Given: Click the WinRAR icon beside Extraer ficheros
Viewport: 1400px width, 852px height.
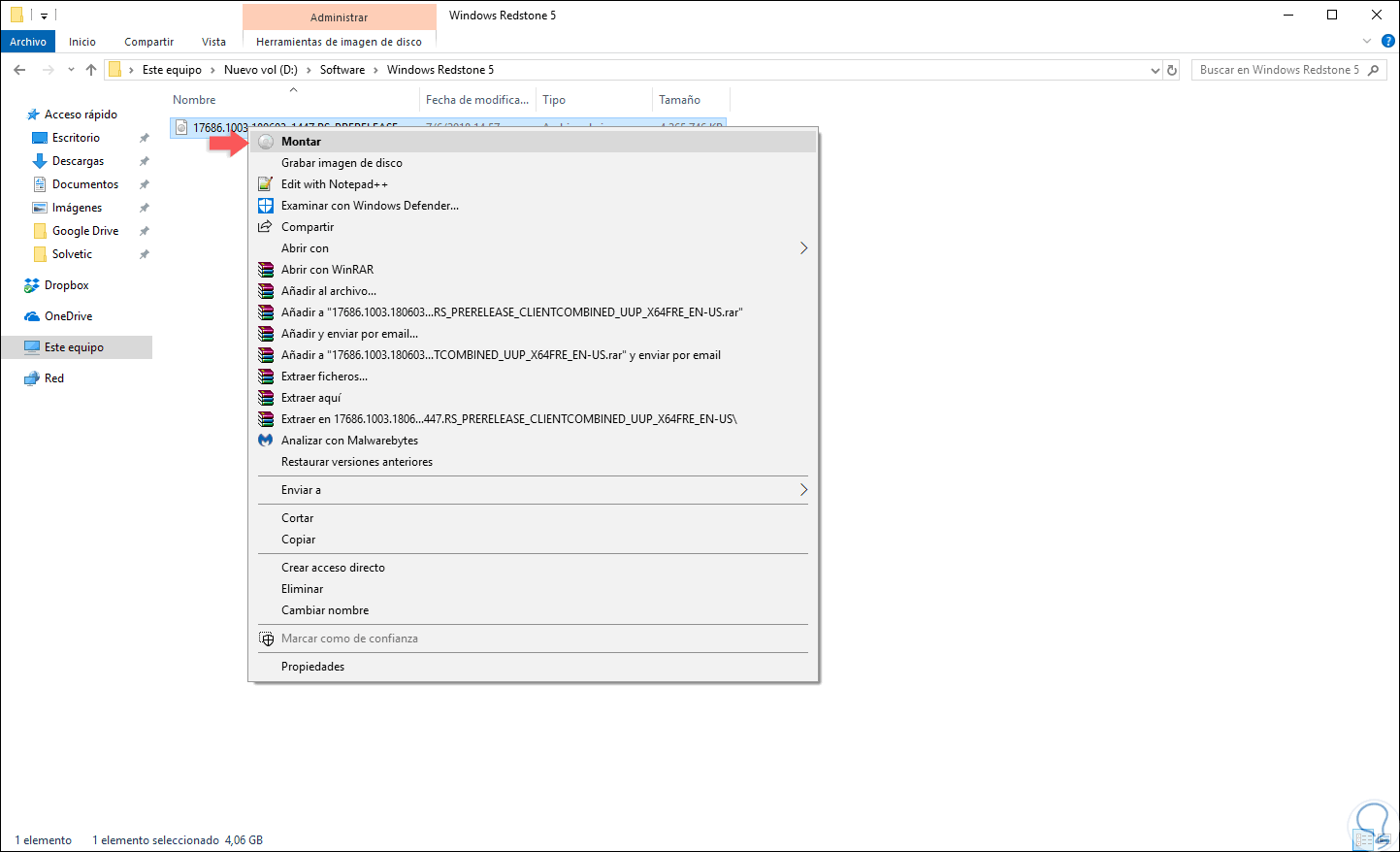Looking at the screenshot, I should (x=266, y=377).
